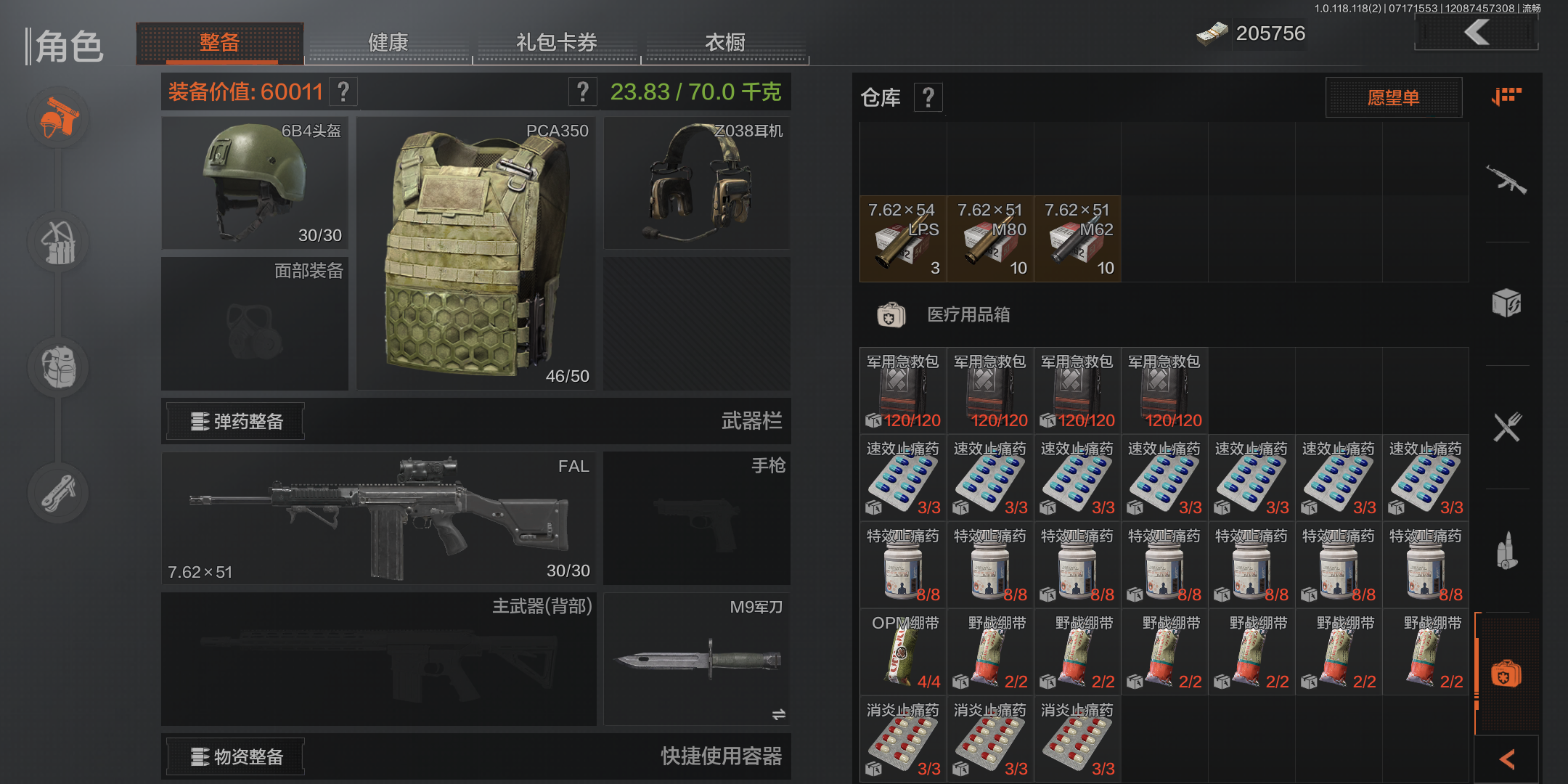The height and width of the screenshot is (784, 1568).
Task: Click the 武器栏 section label
Action: pos(751,421)
